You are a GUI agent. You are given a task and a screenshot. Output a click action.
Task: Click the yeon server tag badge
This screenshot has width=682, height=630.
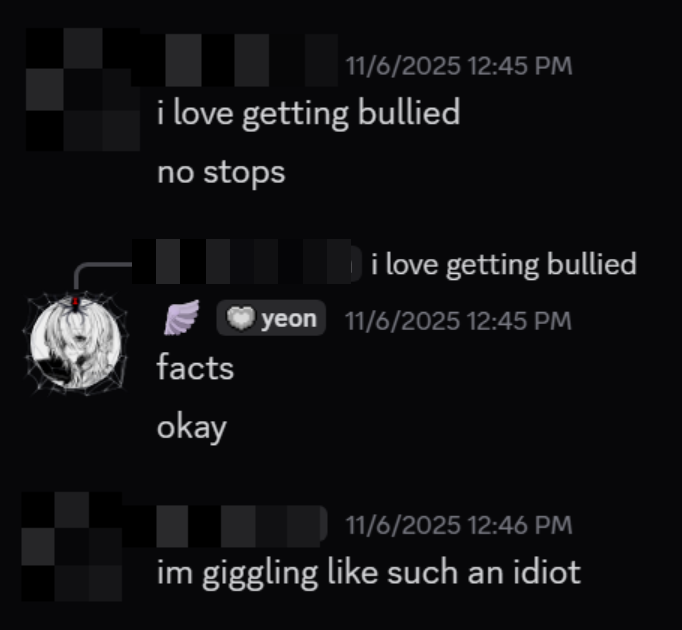271,318
